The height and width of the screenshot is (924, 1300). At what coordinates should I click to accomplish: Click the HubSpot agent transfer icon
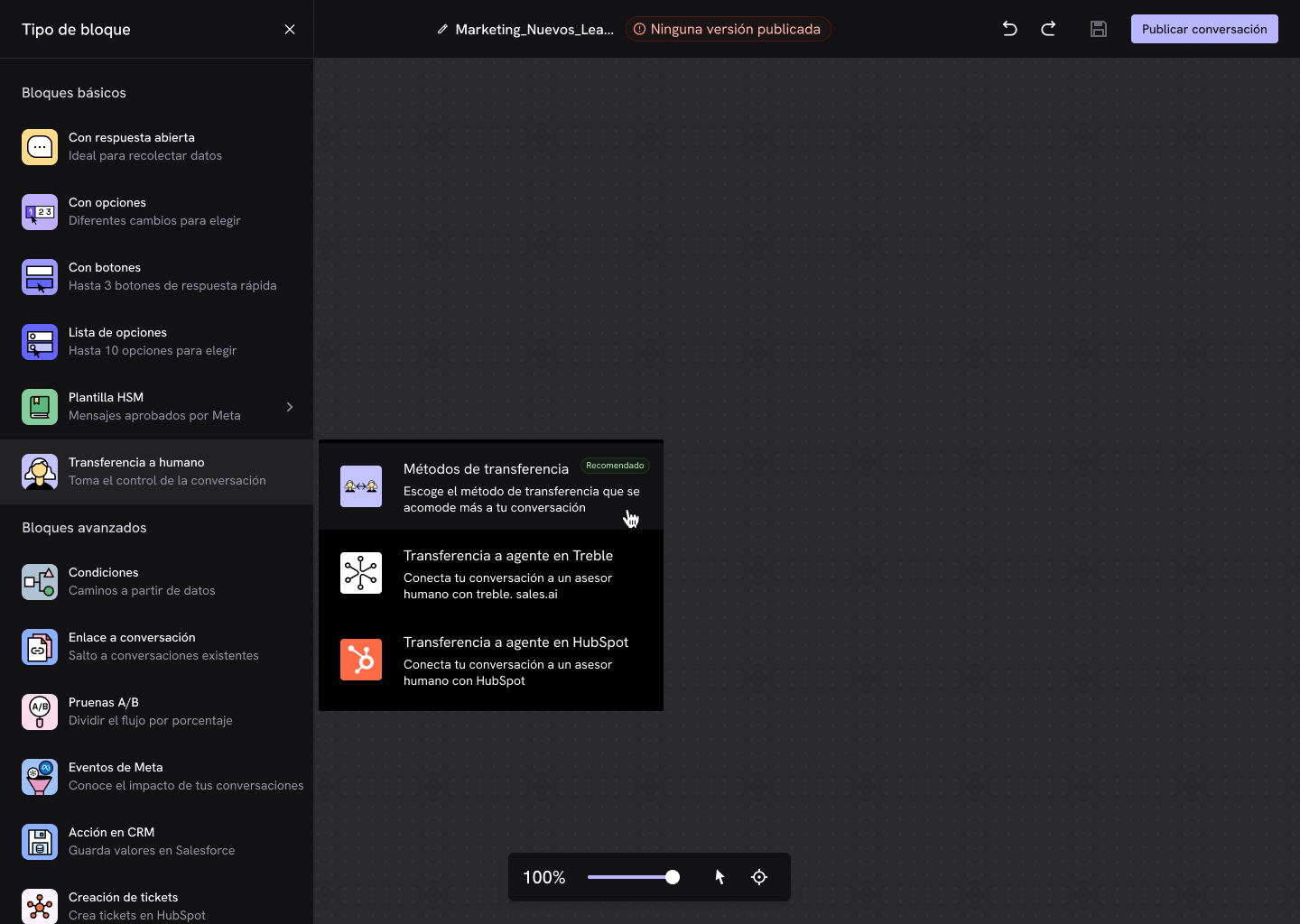click(361, 660)
